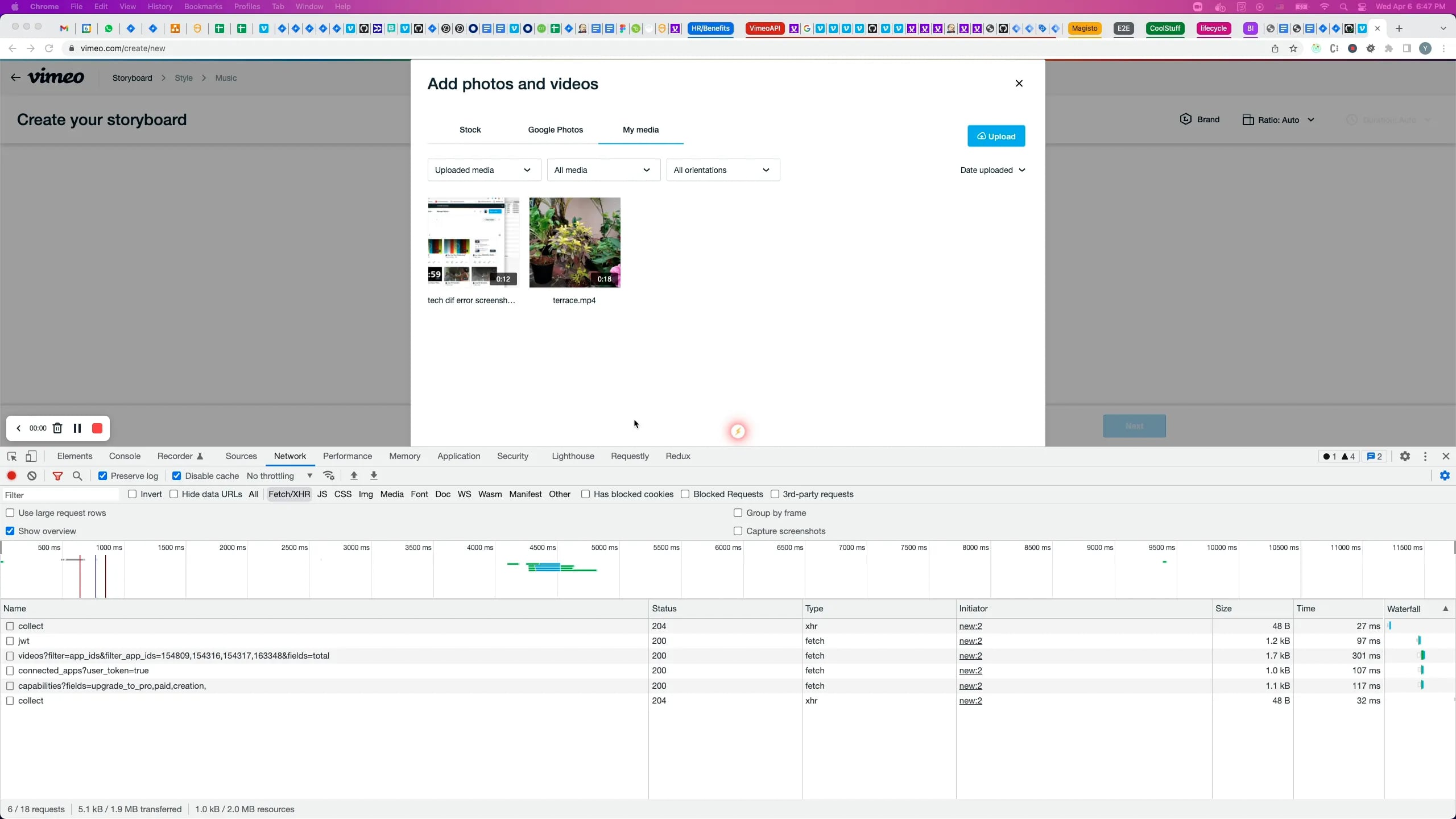Screen dimensions: 1456x819
Task: Open the Uploaded media dropdown
Action: tap(484, 170)
